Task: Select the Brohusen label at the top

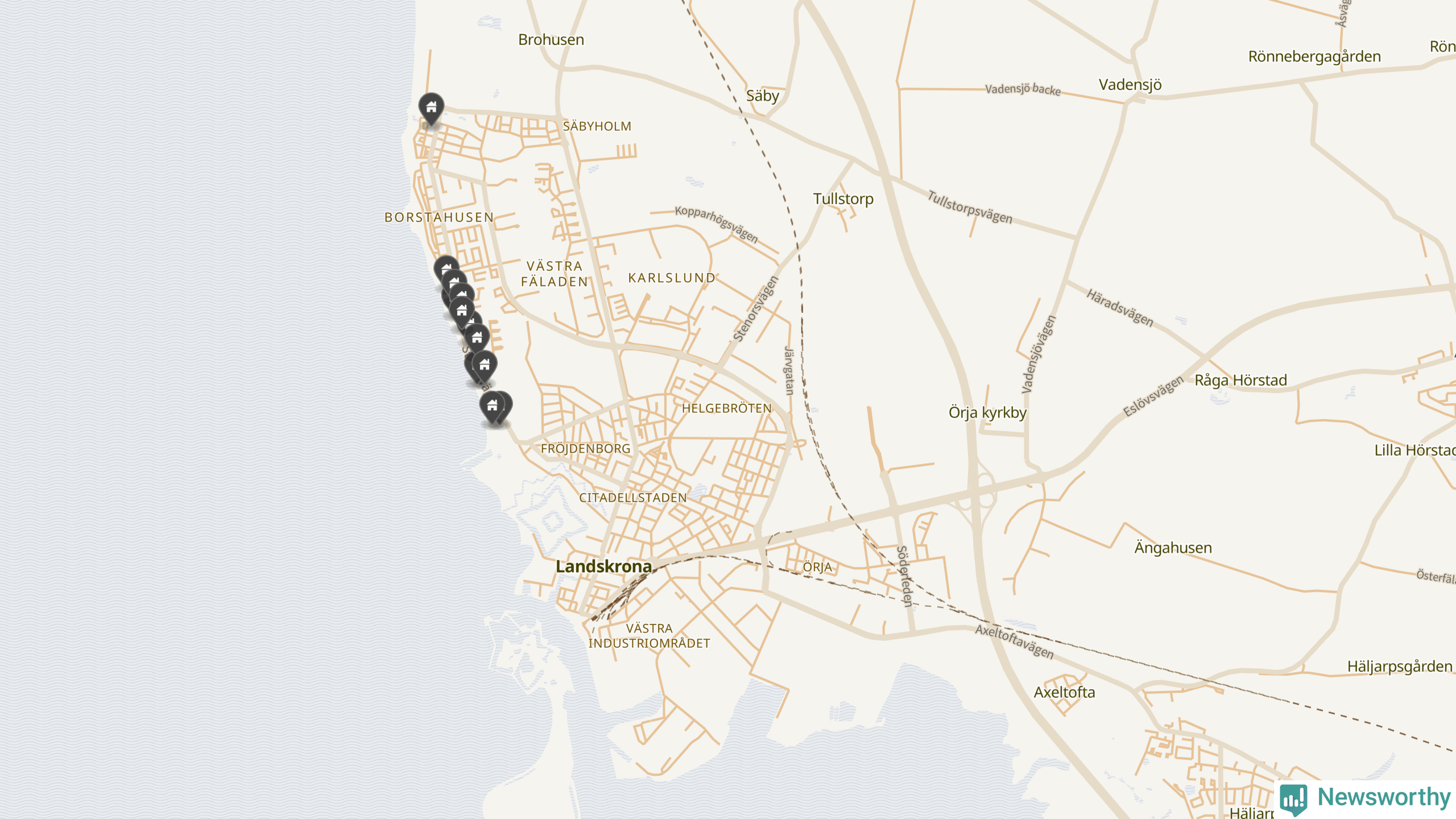Action: click(551, 40)
